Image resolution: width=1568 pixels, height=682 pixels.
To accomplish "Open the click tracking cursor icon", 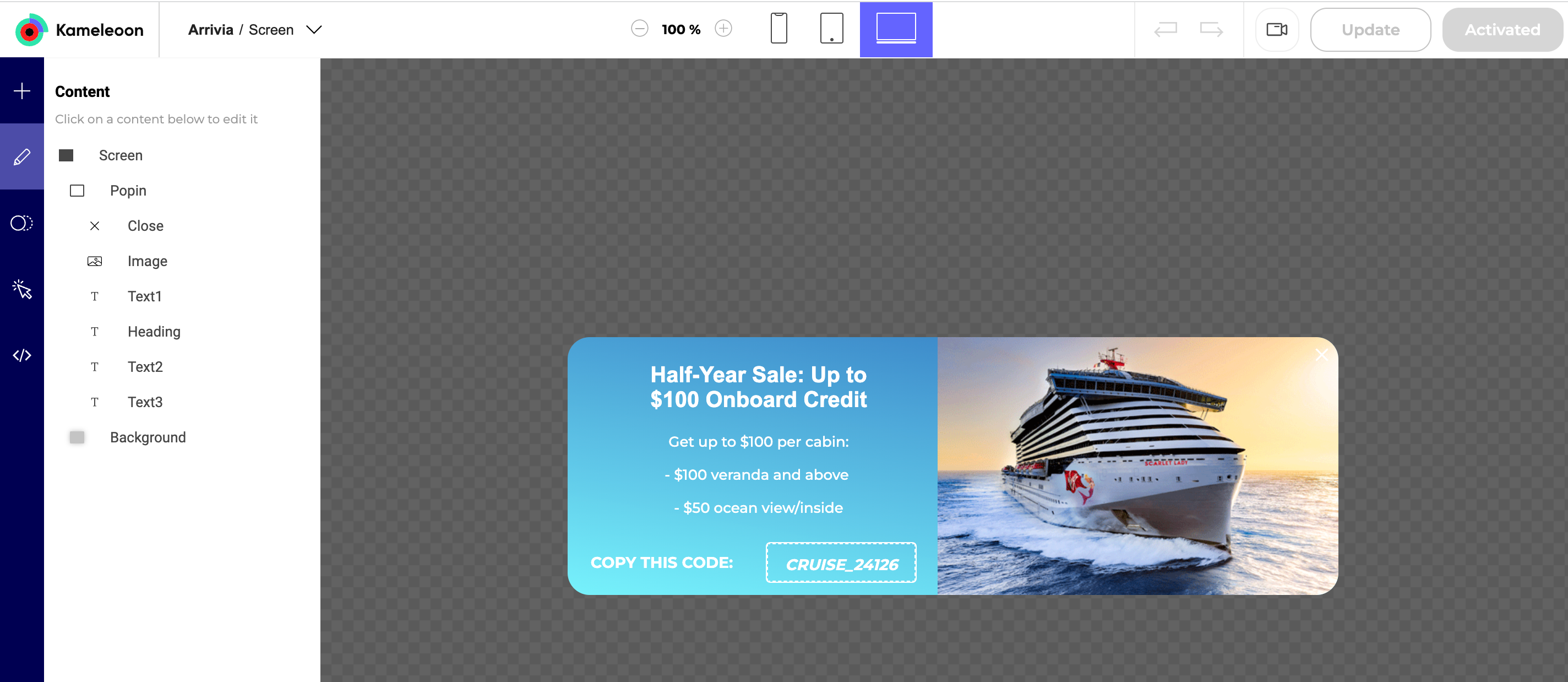I will 22,289.
